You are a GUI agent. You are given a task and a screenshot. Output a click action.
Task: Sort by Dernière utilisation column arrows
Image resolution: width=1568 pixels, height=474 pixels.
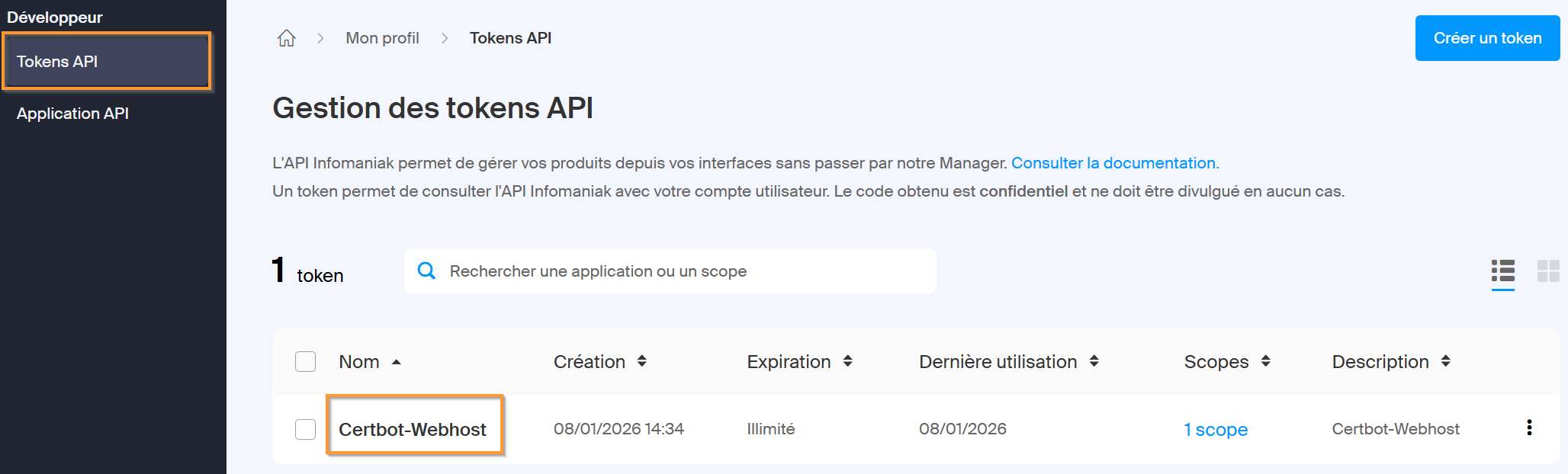[x=1094, y=361]
